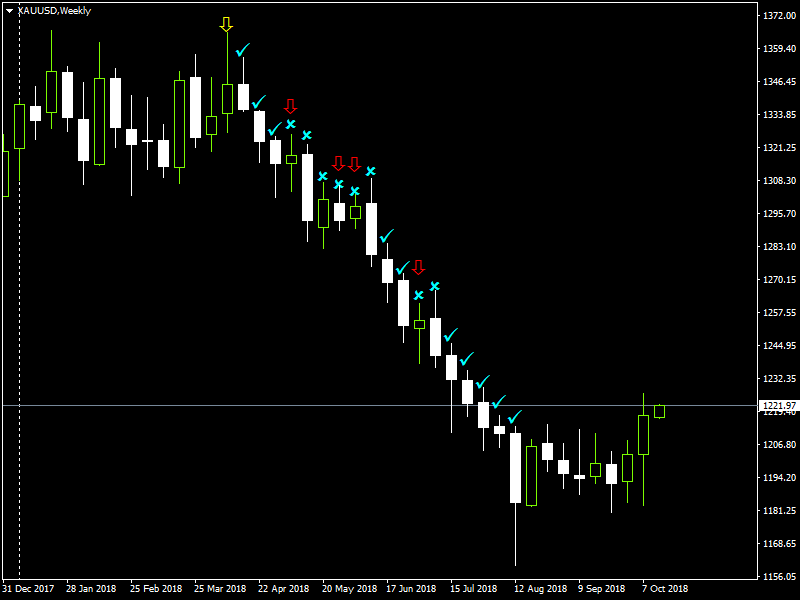Select the yellow down arrow signal
This screenshot has width=800, height=600.
[227, 24]
